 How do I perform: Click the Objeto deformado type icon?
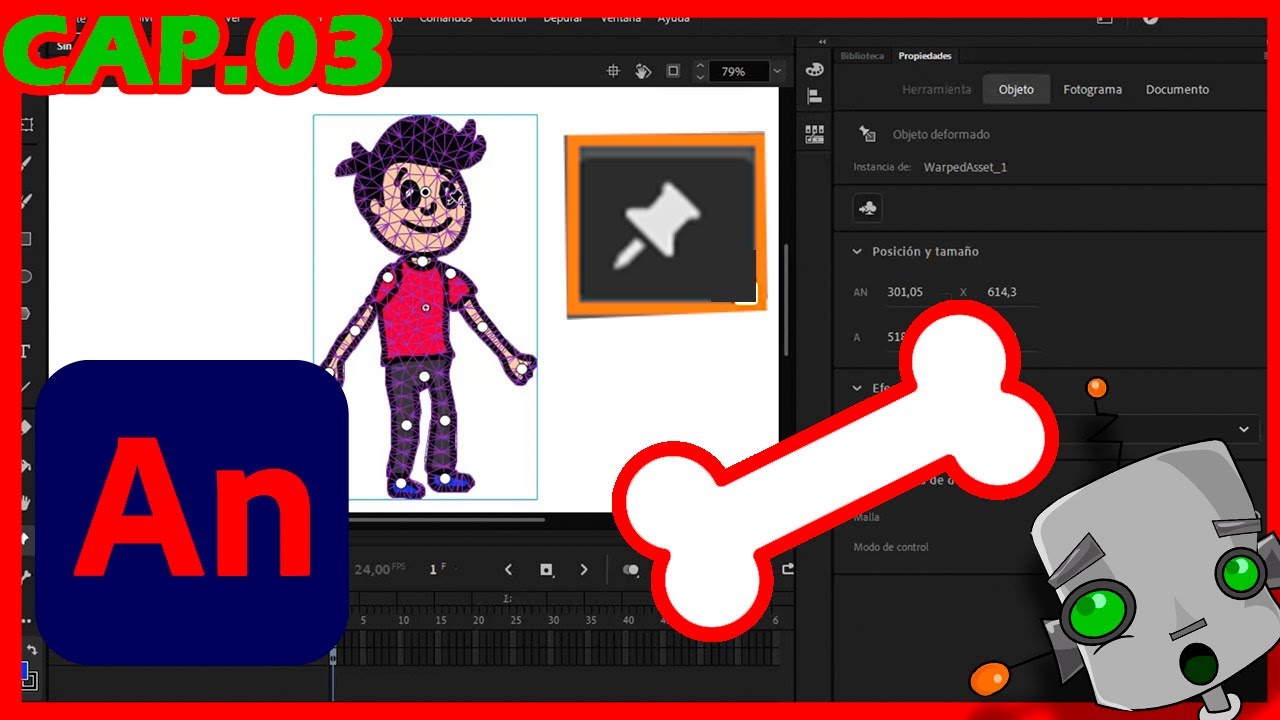pos(868,134)
